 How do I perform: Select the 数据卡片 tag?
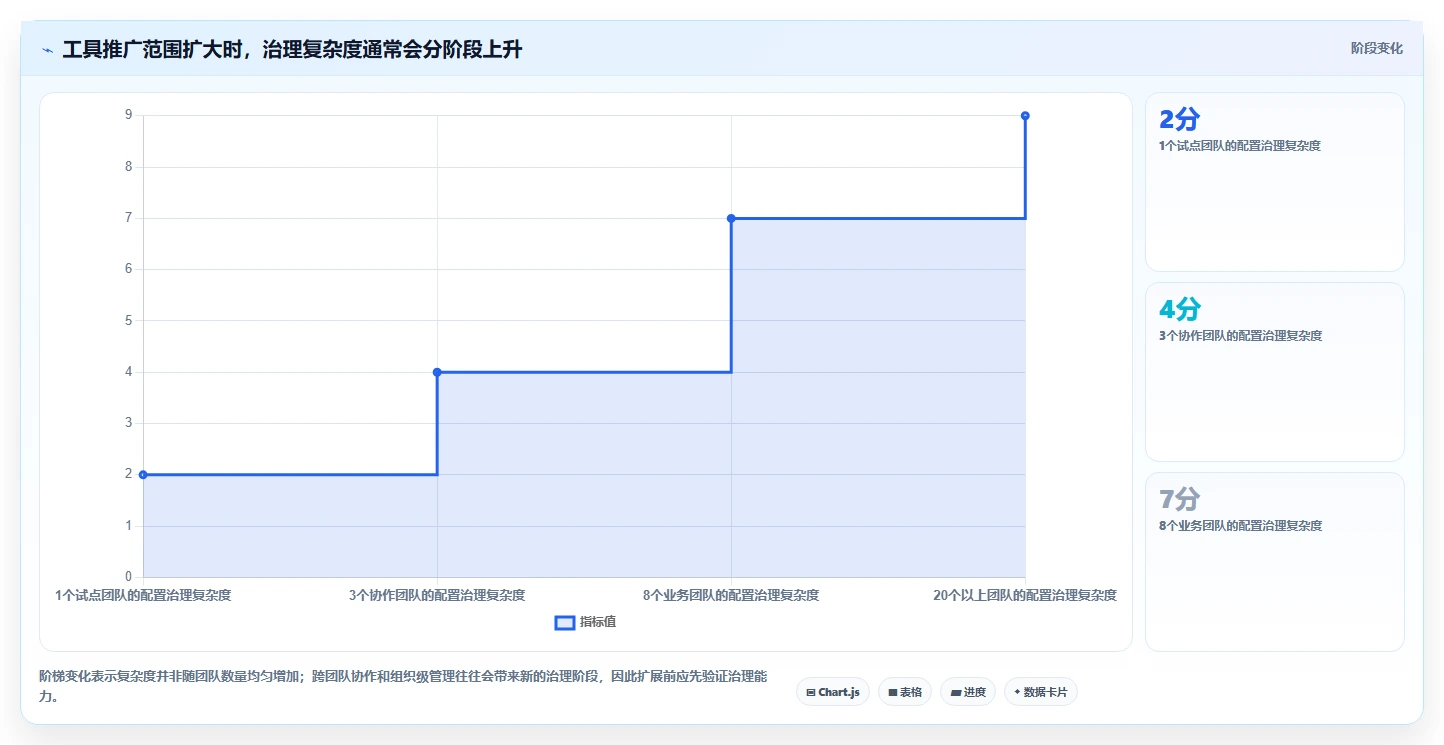click(1041, 692)
